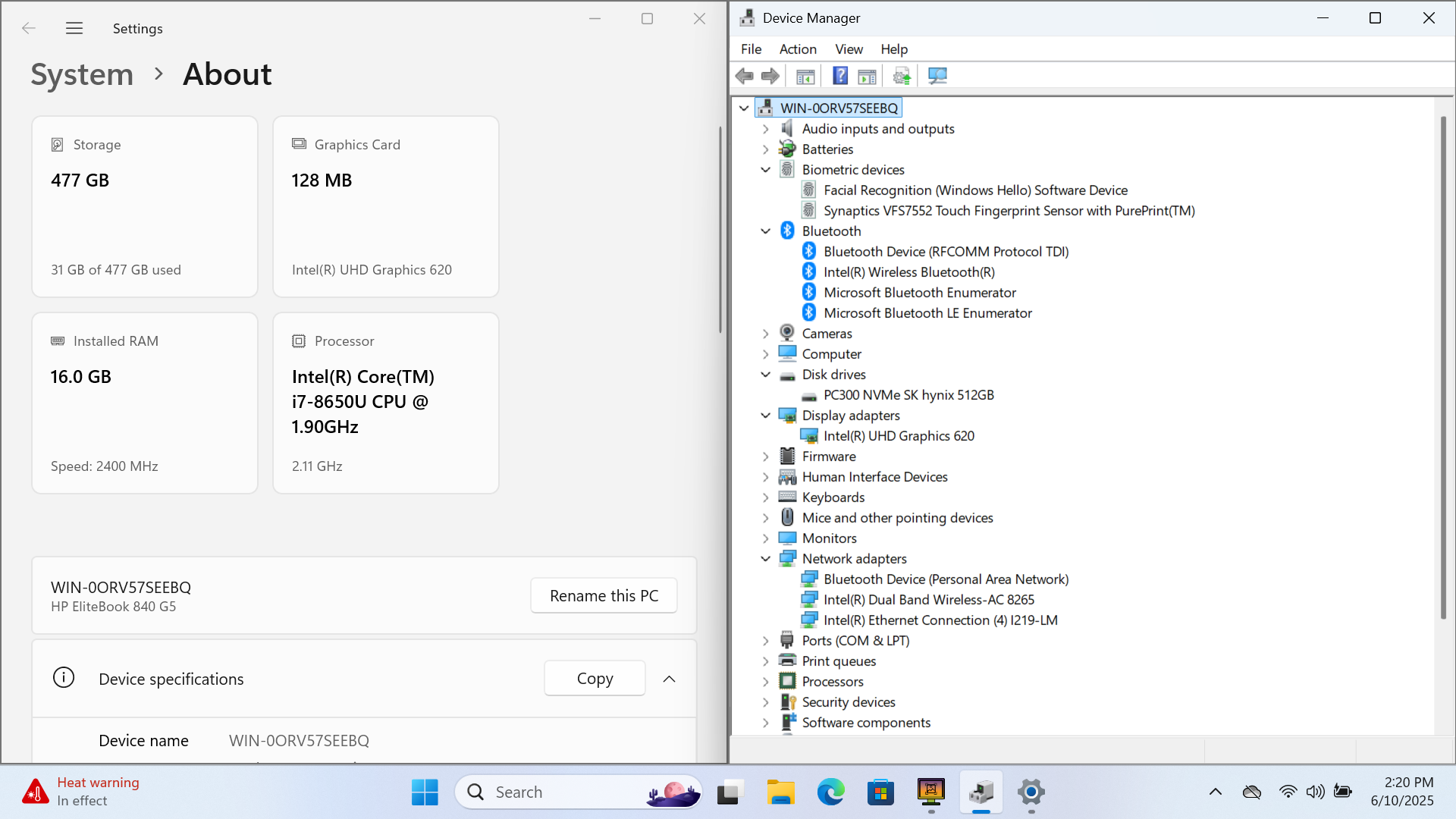Click the System breadcrumb link

coord(82,74)
